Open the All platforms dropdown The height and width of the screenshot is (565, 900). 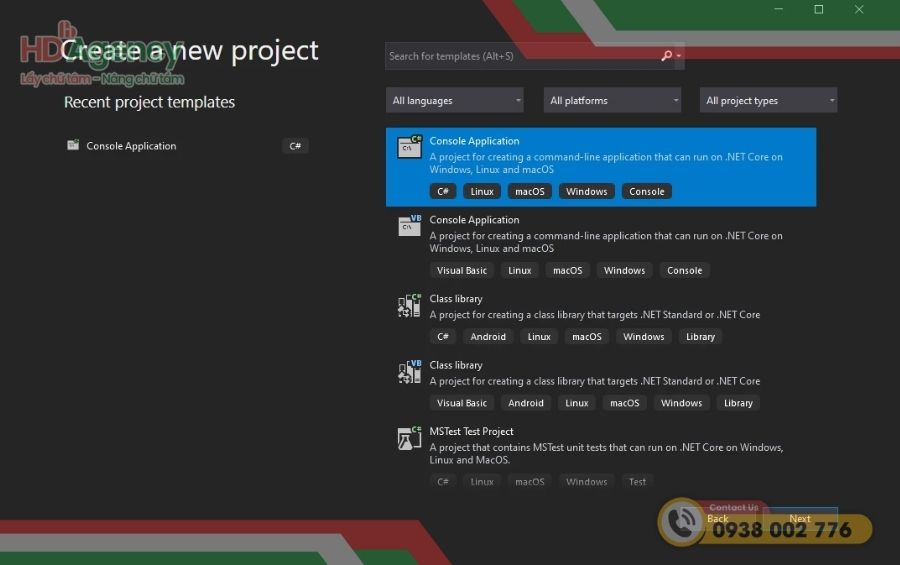pyautogui.click(x=612, y=100)
